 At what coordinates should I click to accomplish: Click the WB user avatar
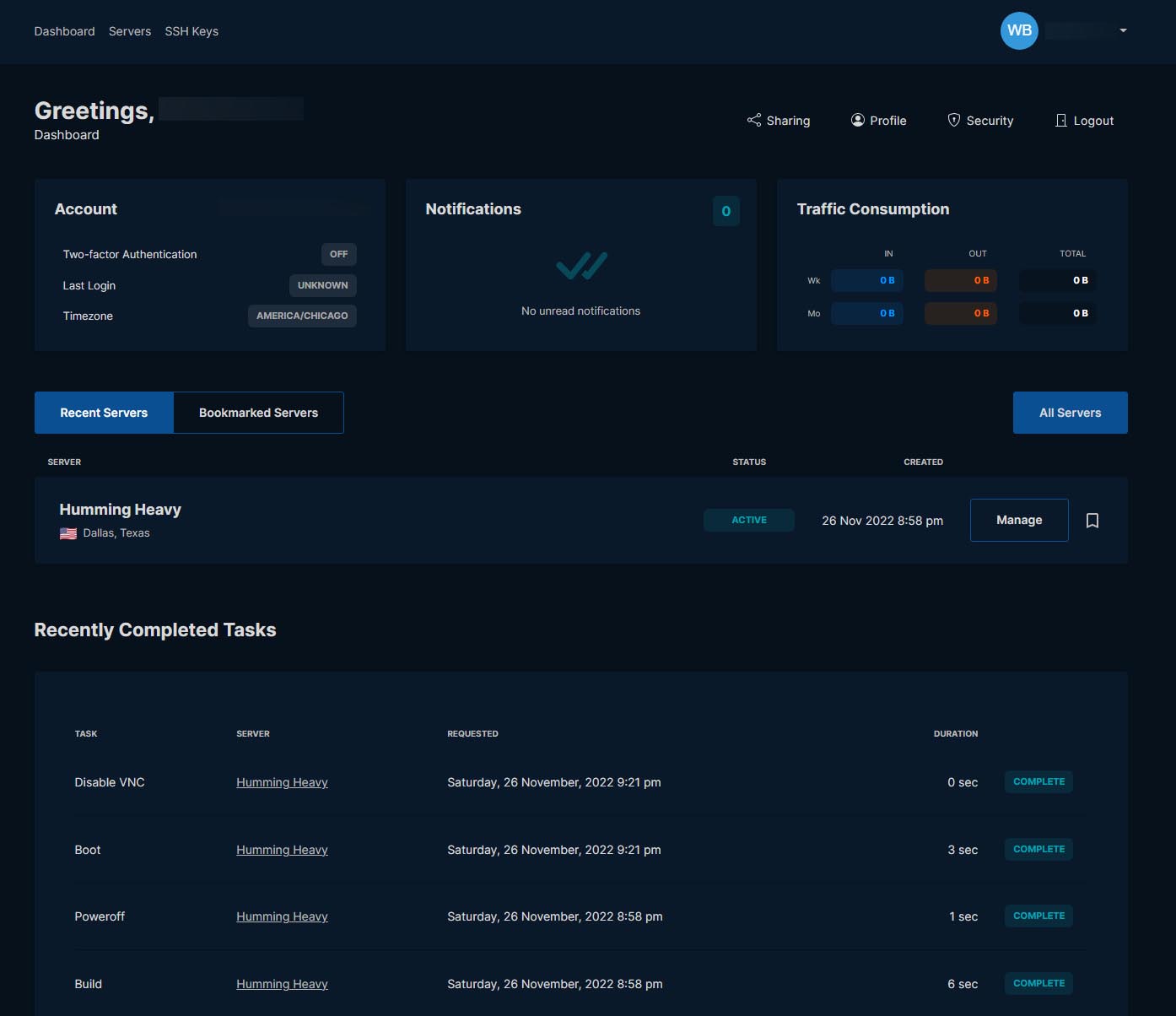(x=1018, y=30)
